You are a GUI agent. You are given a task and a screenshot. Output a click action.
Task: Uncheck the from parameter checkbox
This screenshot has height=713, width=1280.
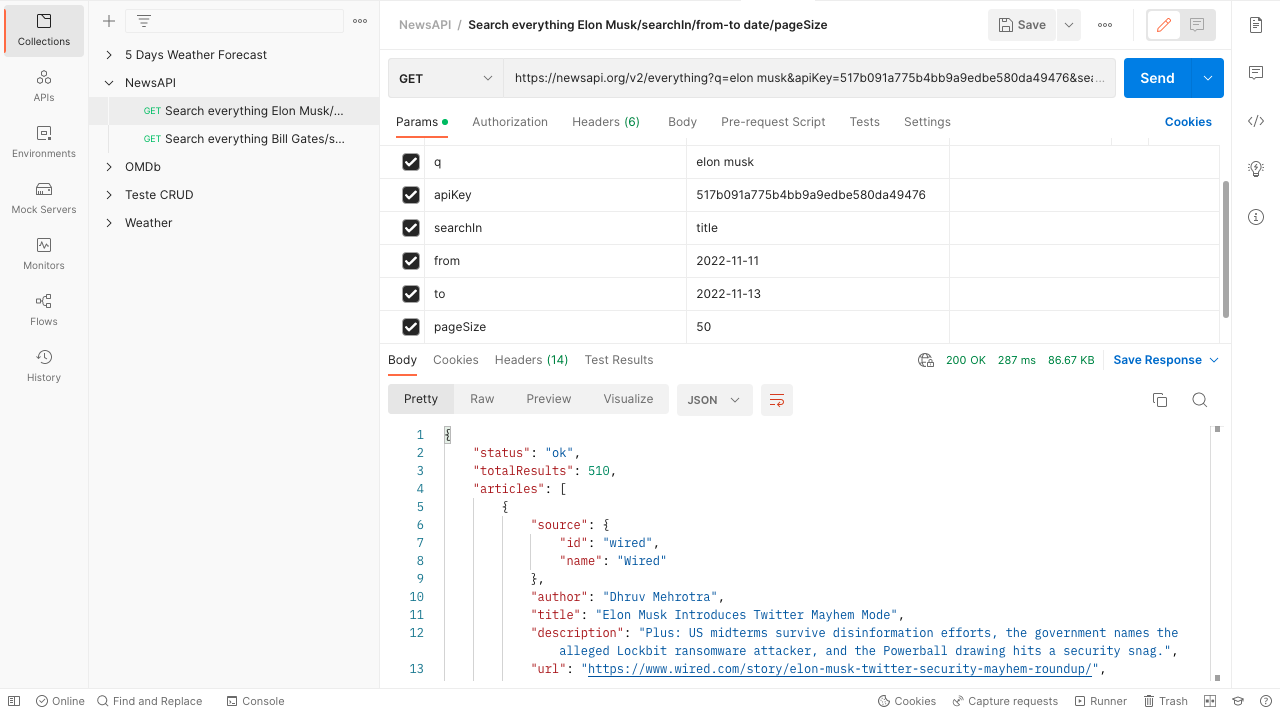(x=411, y=261)
